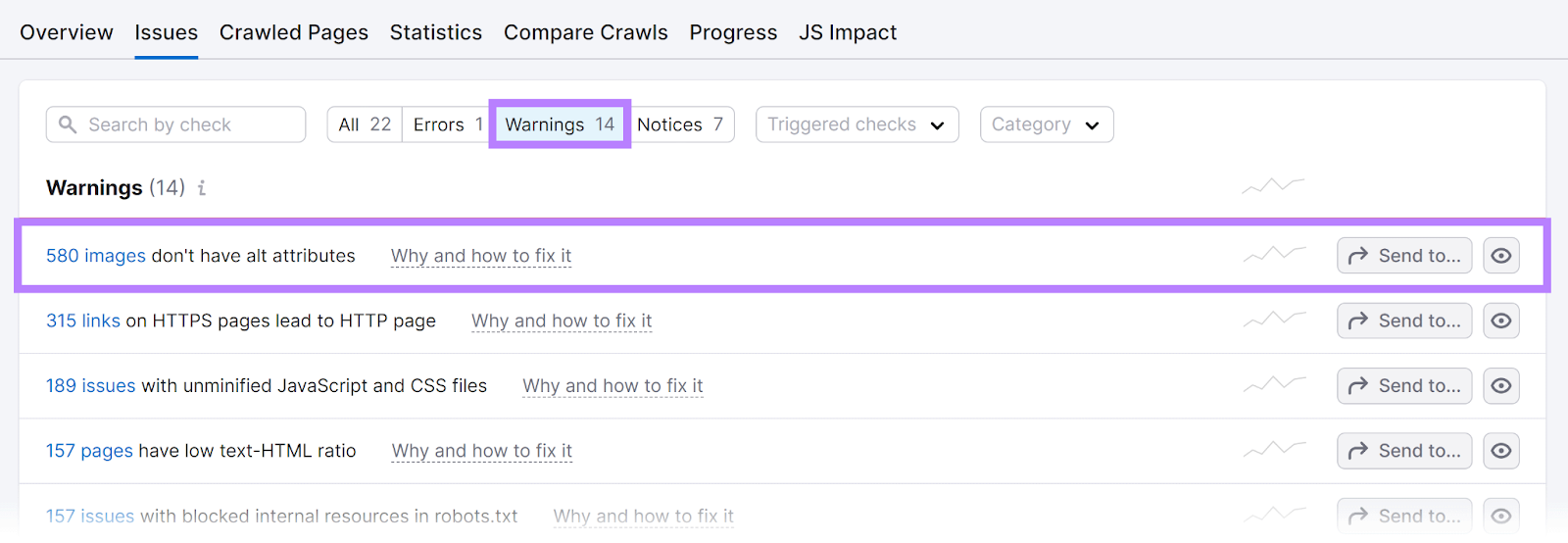This screenshot has height=543, width=1568.
Task: Expand the Category dropdown
Action: point(1046,124)
